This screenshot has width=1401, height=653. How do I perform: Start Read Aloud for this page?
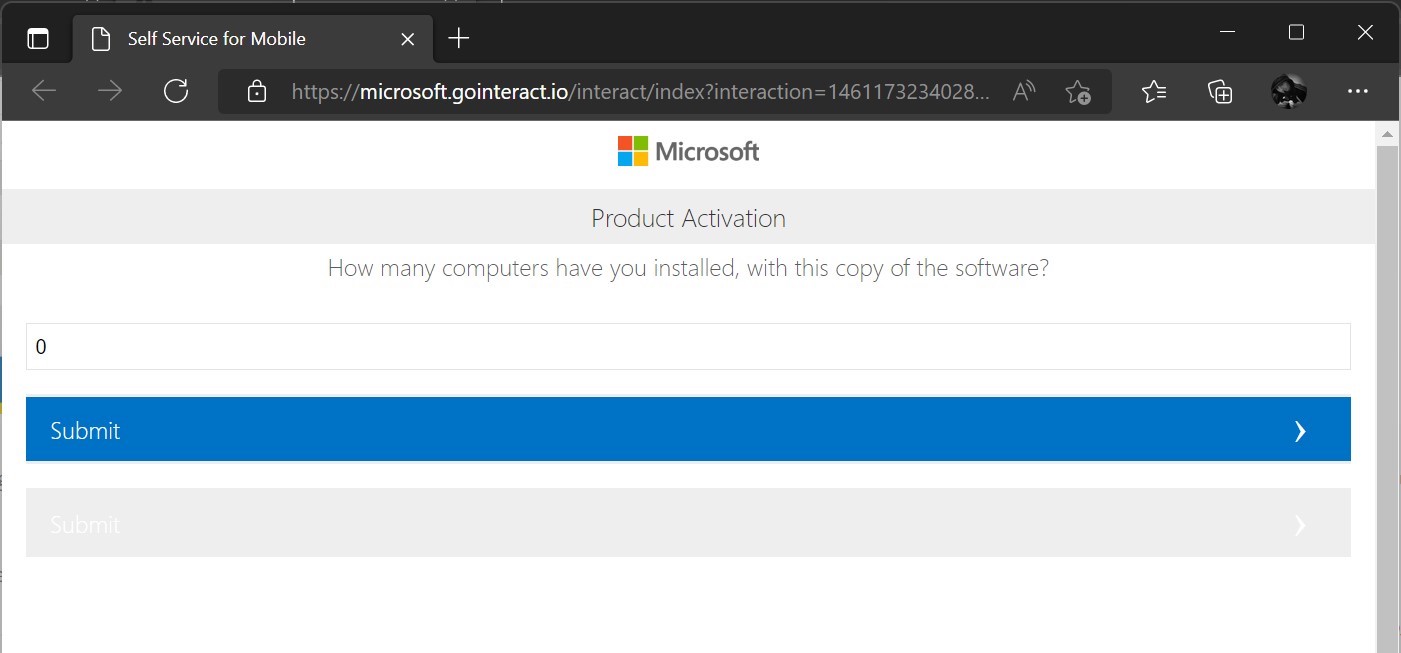[1023, 92]
